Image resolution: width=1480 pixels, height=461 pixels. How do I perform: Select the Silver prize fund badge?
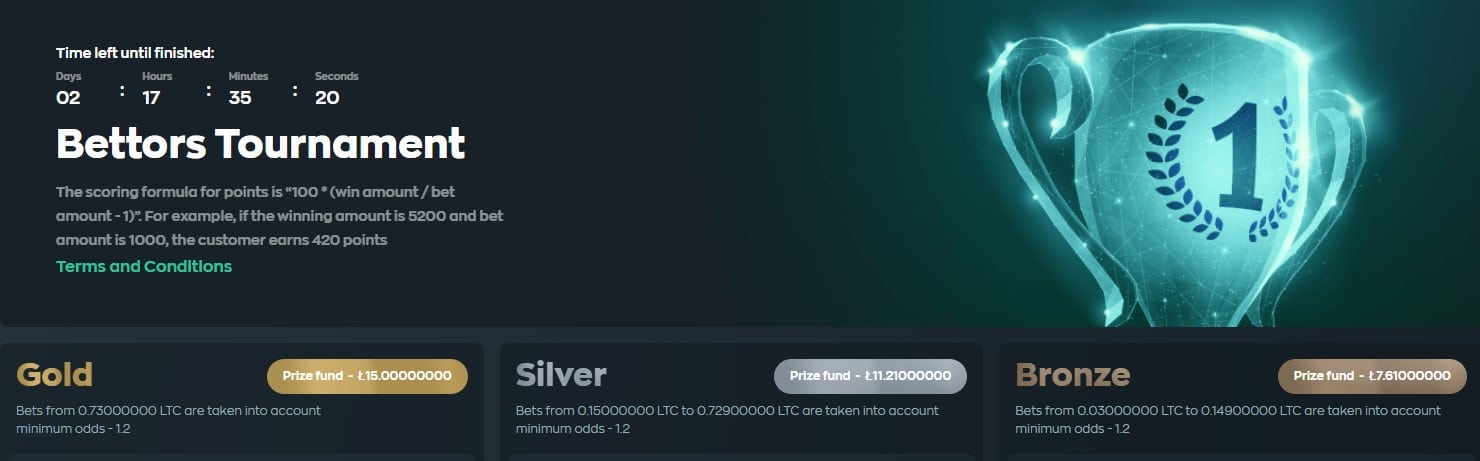pyautogui.click(x=870, y=376)
